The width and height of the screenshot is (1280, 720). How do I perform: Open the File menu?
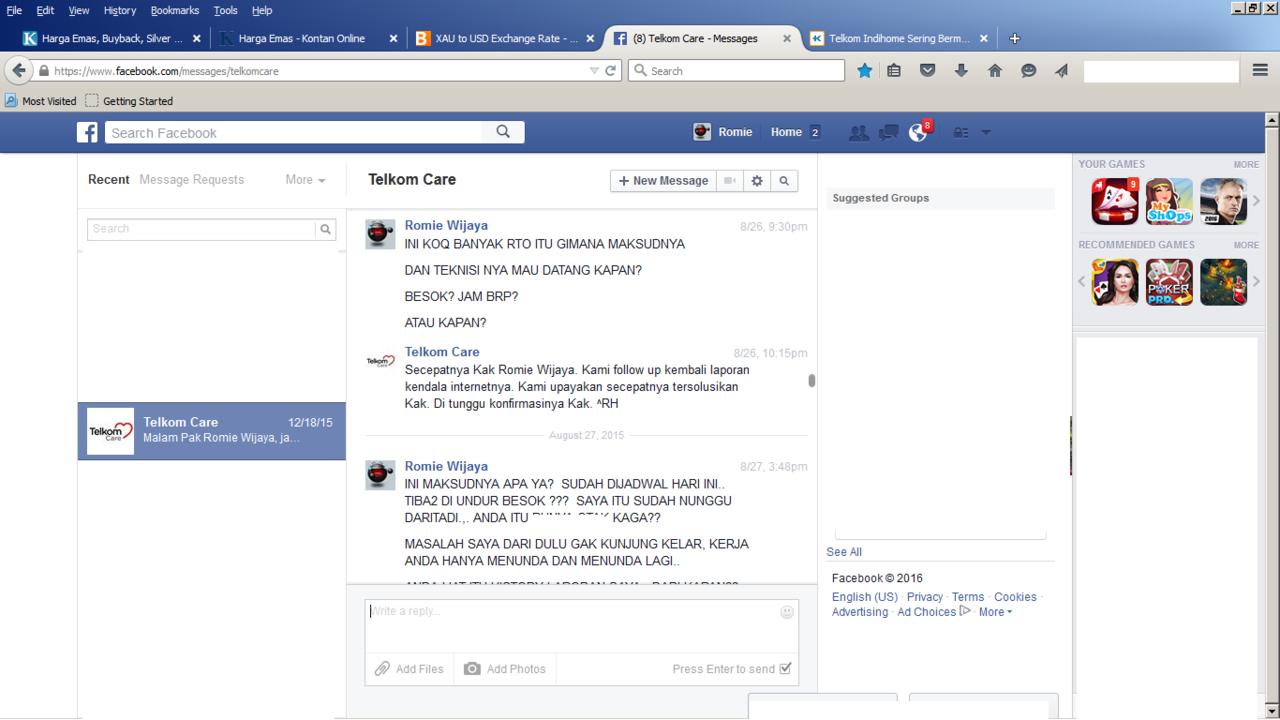[14, 10]
